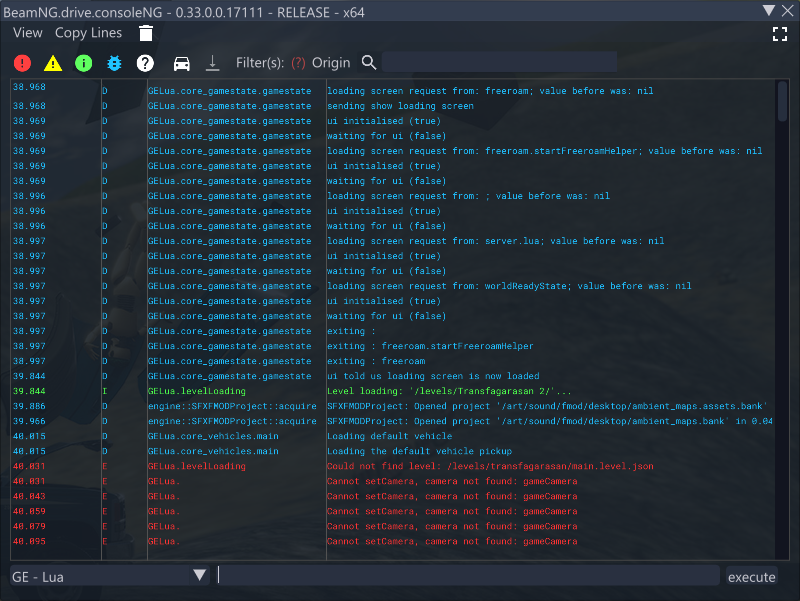
Task: Focus the filter search input field
Action: point(499,62)
